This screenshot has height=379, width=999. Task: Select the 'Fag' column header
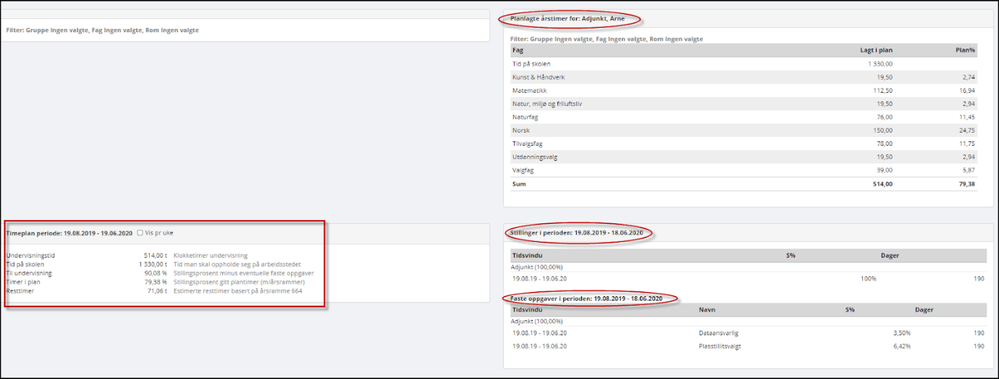click(517, 50)
